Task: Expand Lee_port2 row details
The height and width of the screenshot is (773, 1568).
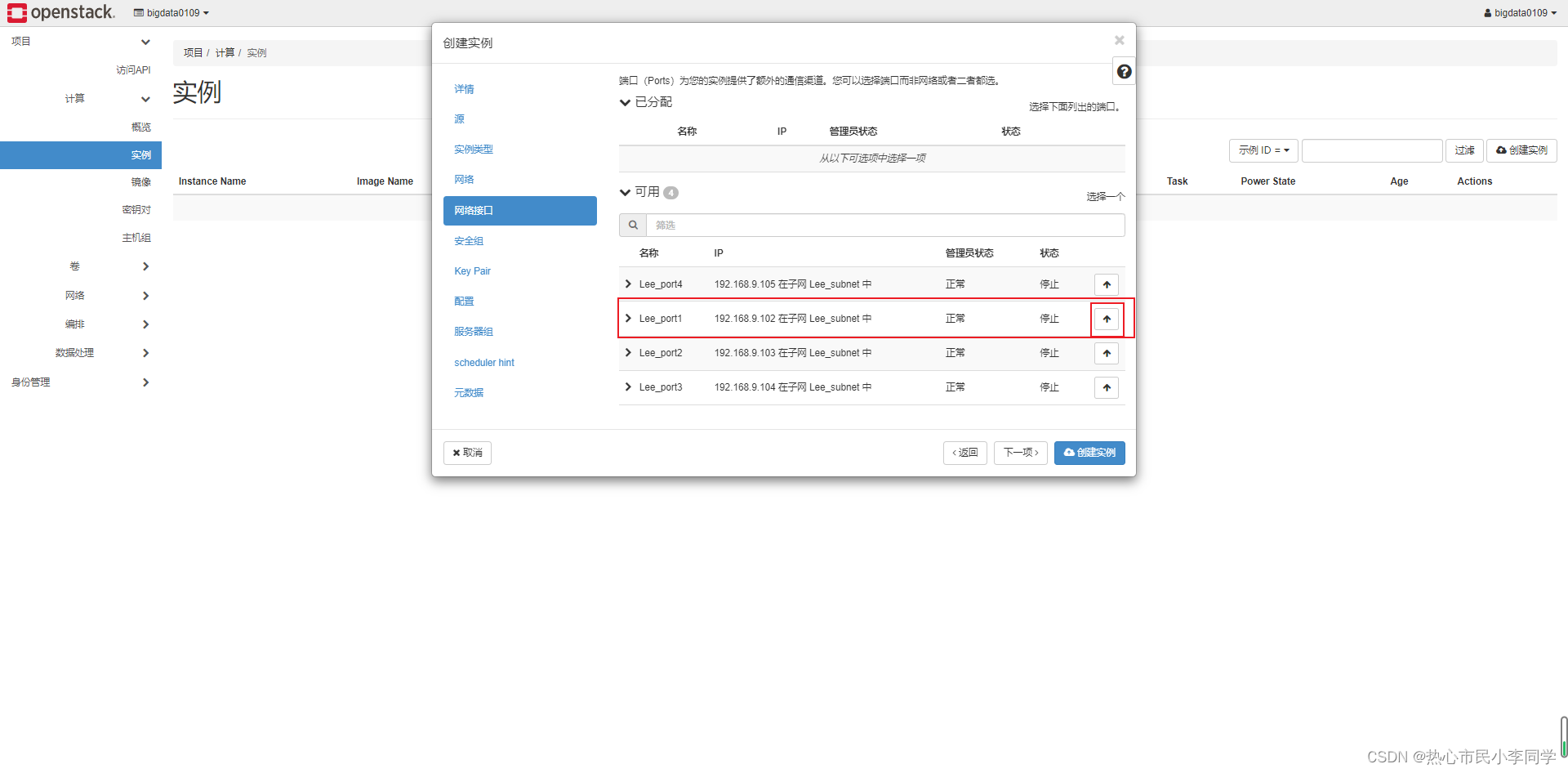Action: tap(628, 353)
